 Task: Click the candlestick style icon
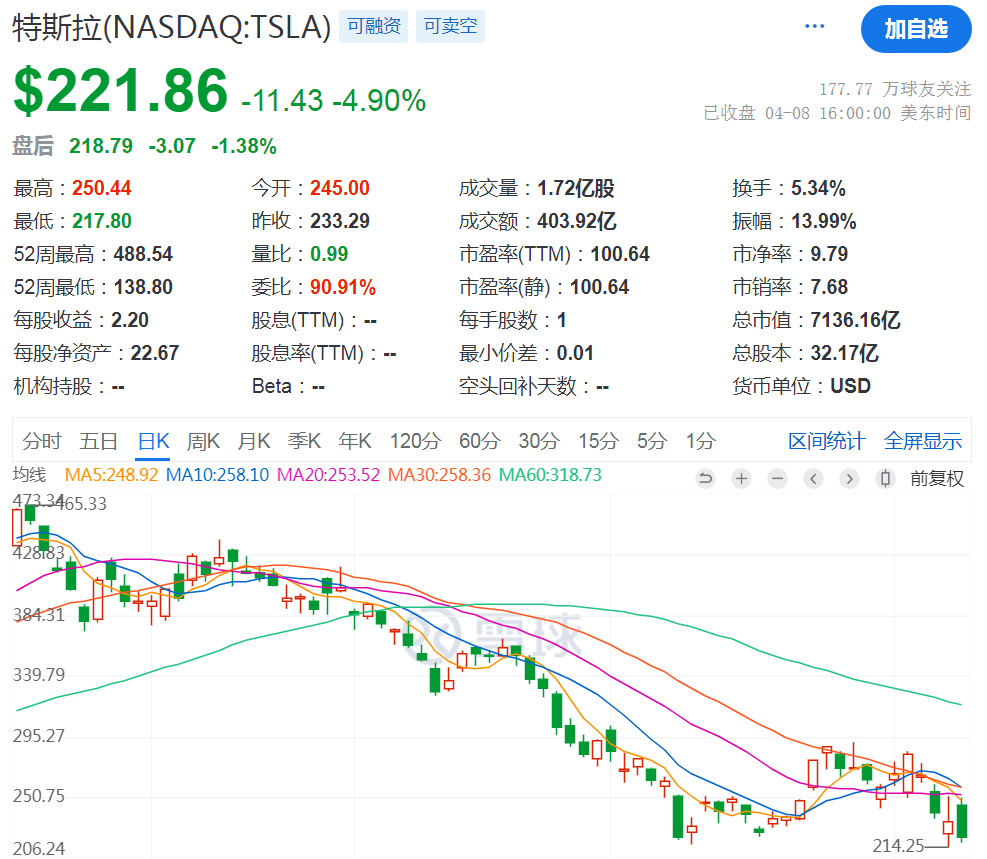tap(885, 479)
